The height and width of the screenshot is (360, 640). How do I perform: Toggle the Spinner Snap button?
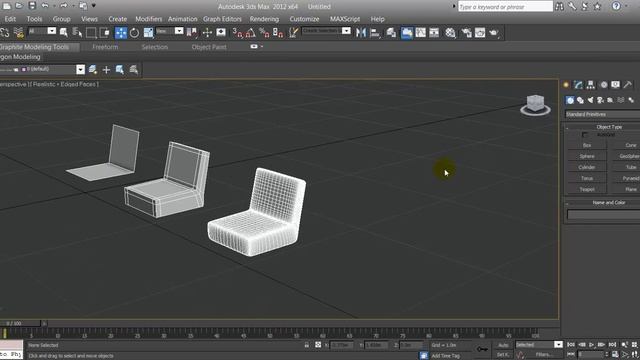[x=278, y=33]
